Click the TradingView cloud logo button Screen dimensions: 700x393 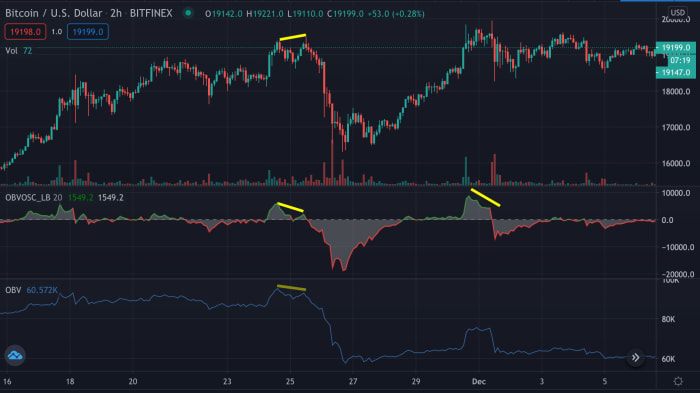pos(15,355)
